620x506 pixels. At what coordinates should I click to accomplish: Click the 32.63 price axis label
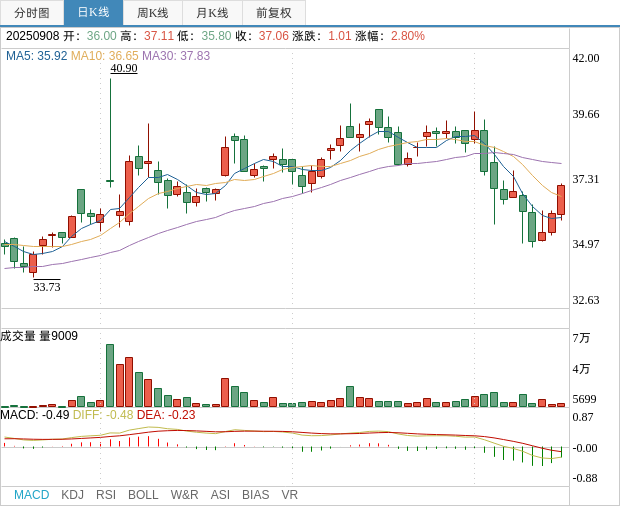click(586, 300)
